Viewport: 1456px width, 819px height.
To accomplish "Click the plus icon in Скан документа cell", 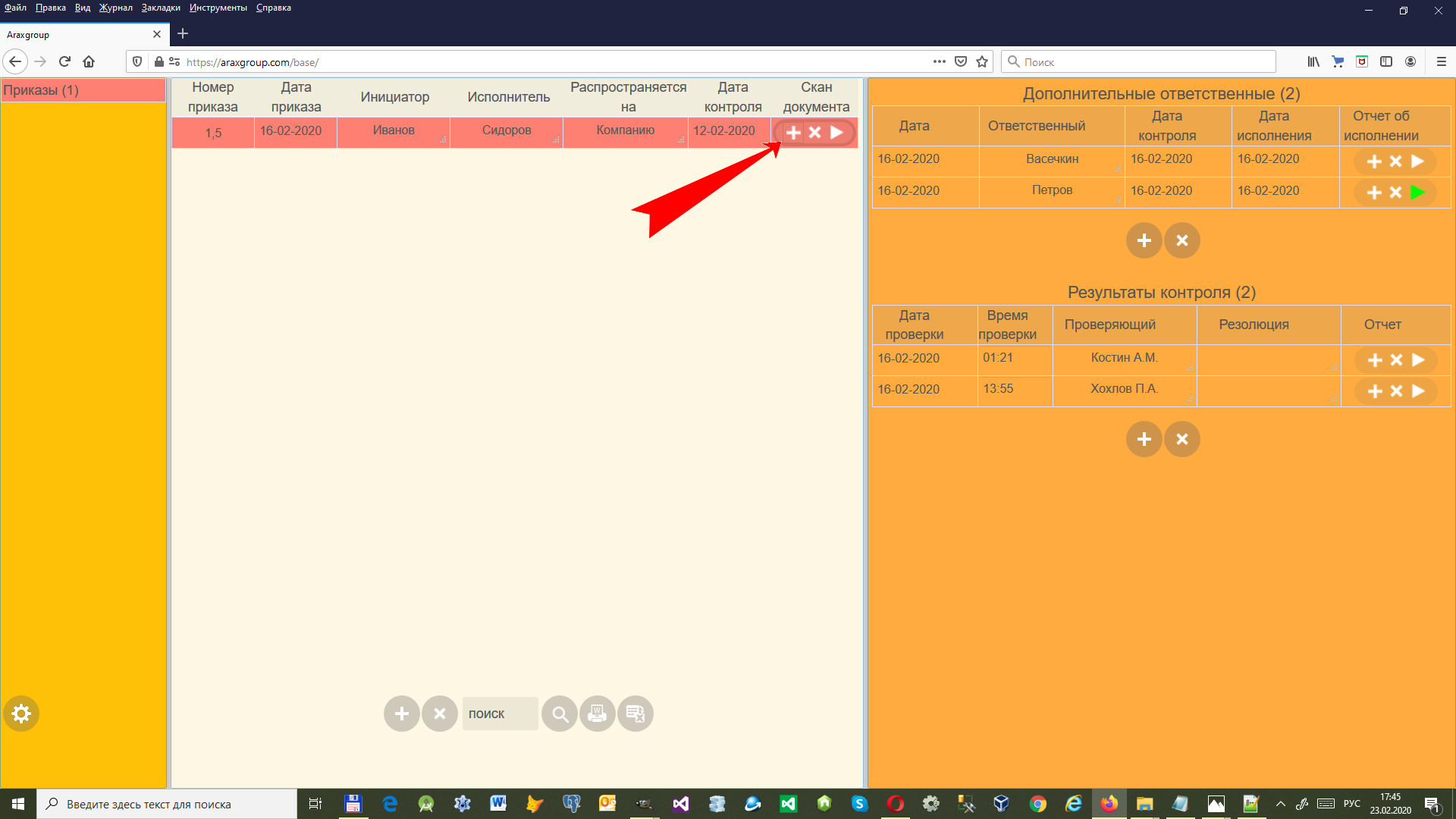I will pos(793,133).
